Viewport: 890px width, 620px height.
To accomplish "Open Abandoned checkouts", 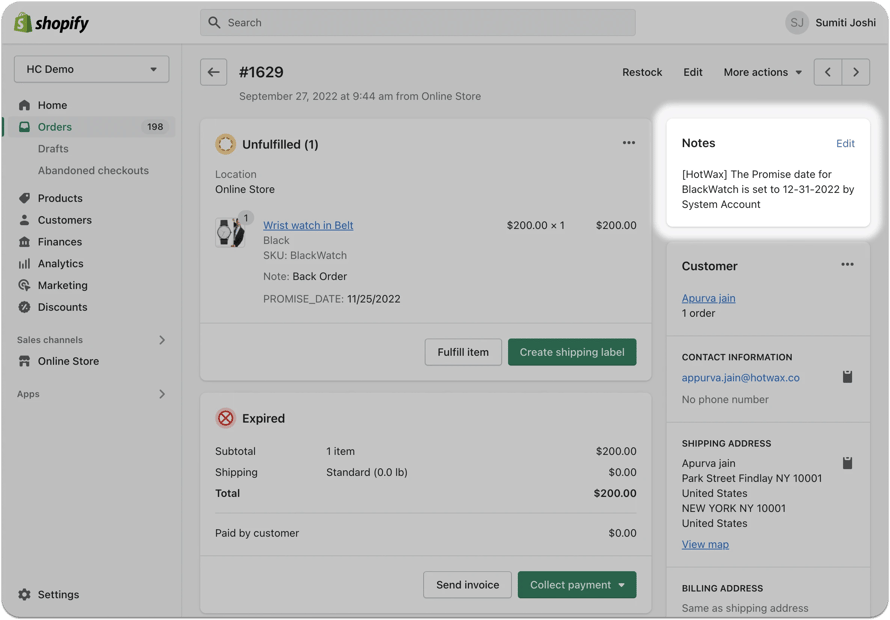I will tap(93, 170).
